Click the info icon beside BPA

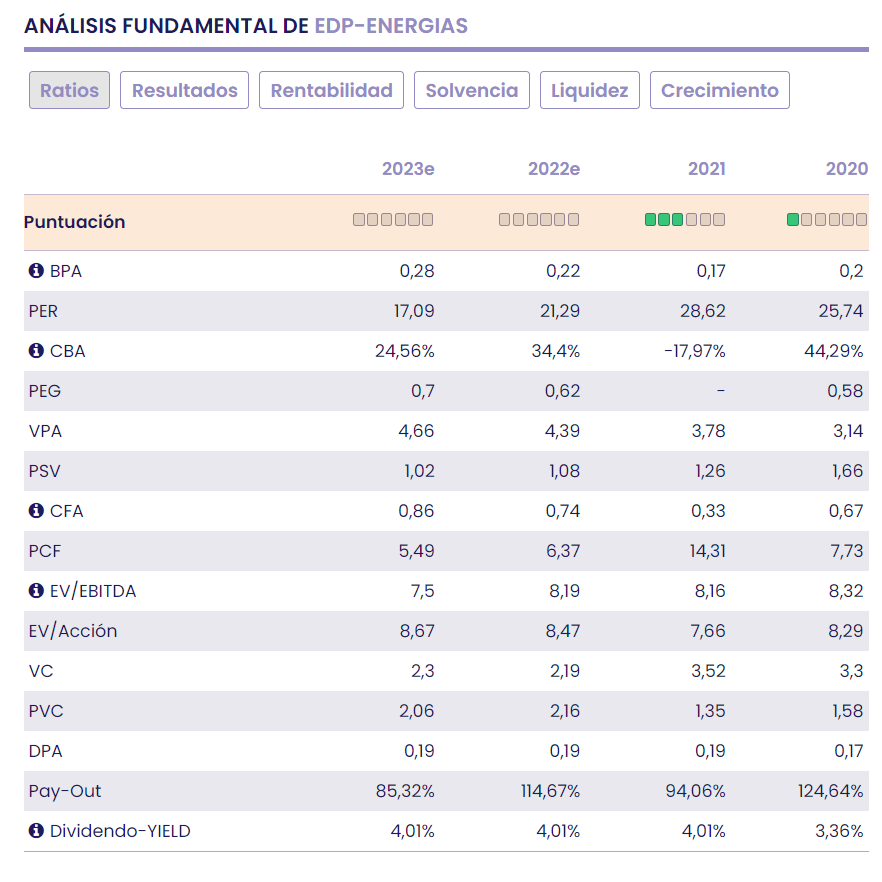coord(37,271)
